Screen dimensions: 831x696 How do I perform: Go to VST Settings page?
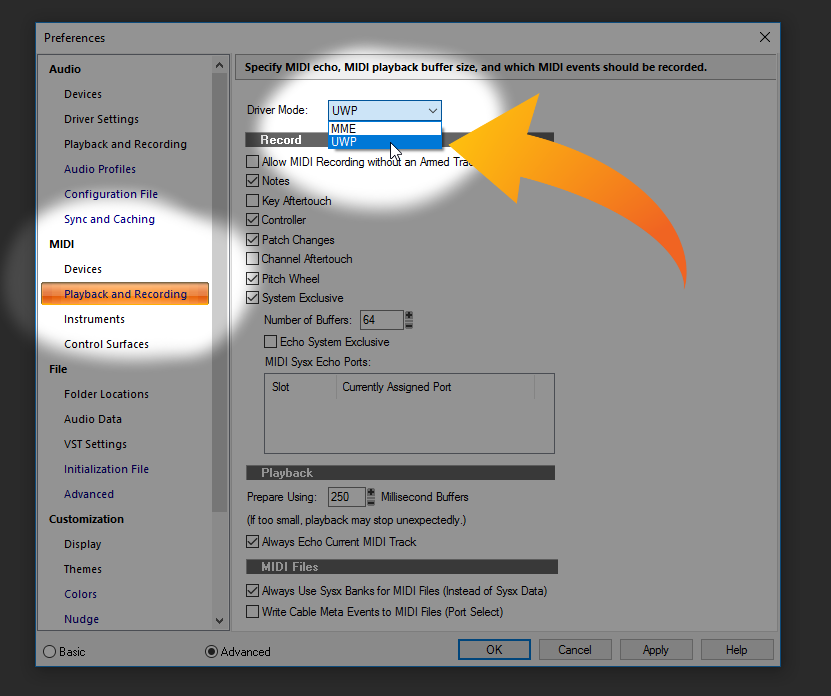(95, 444)
